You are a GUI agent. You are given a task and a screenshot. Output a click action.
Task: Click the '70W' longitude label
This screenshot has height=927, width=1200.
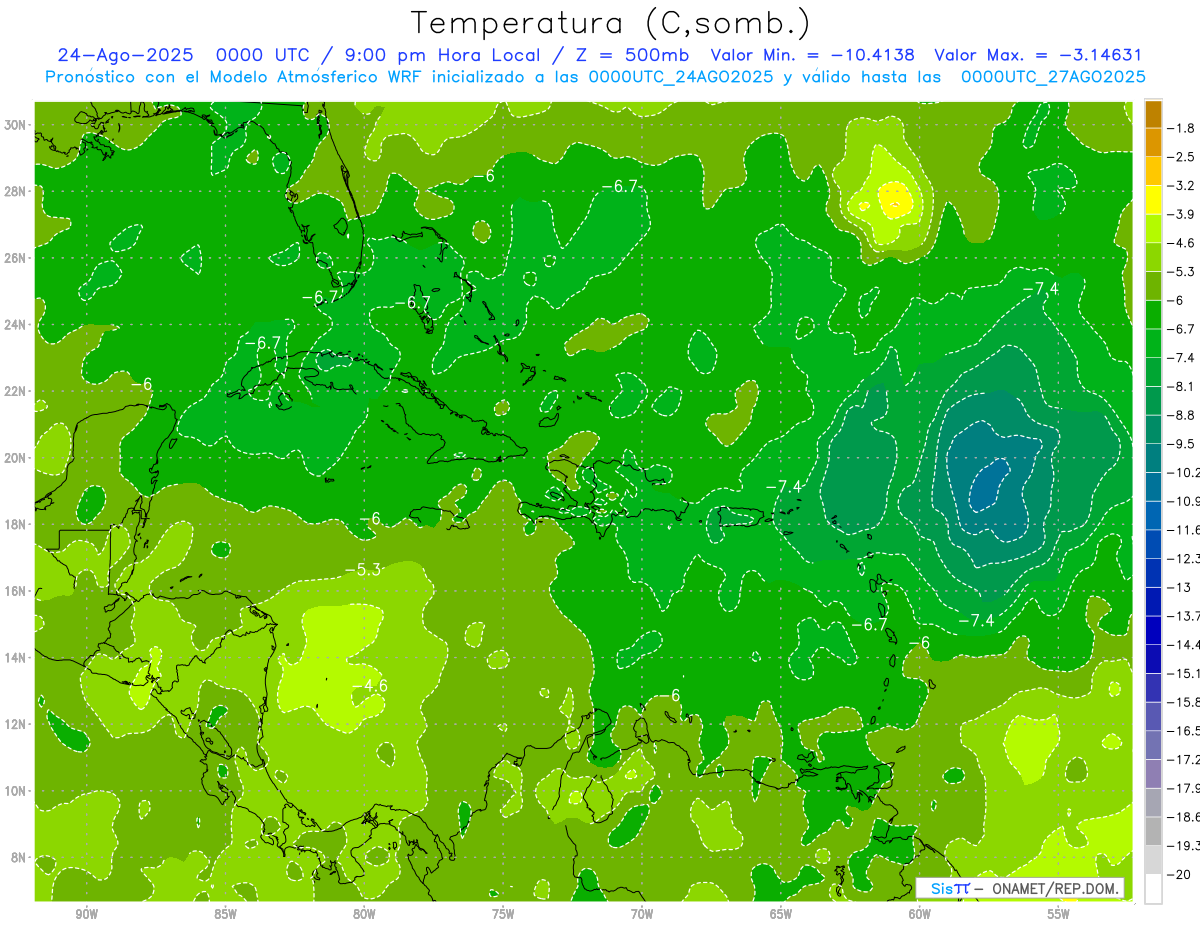click(x=642, y=915)
